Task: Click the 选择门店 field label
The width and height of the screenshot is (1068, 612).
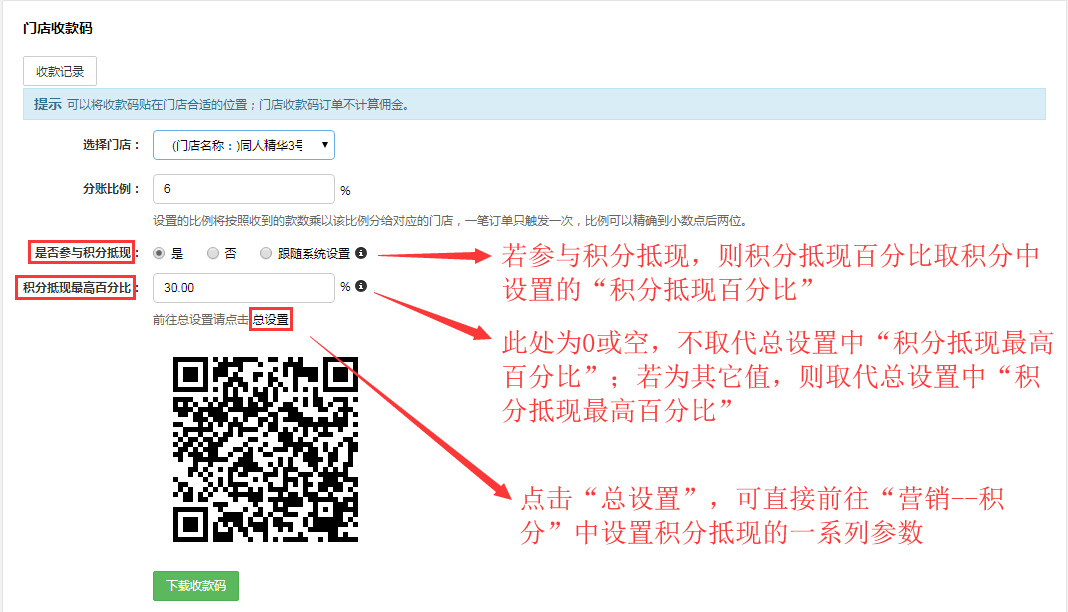Action: tap(111, 145)
